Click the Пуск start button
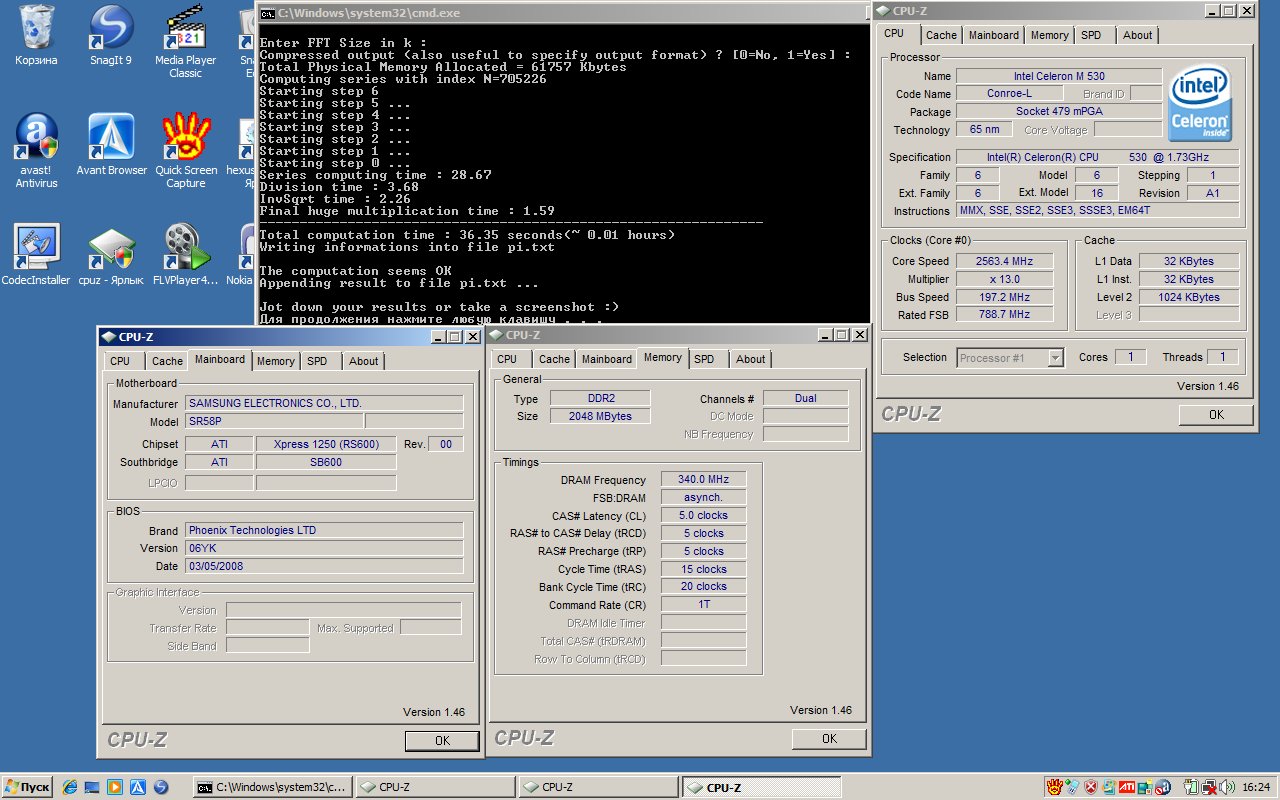1280x800 pixels. pyautogui.click(x=28, y=787)
